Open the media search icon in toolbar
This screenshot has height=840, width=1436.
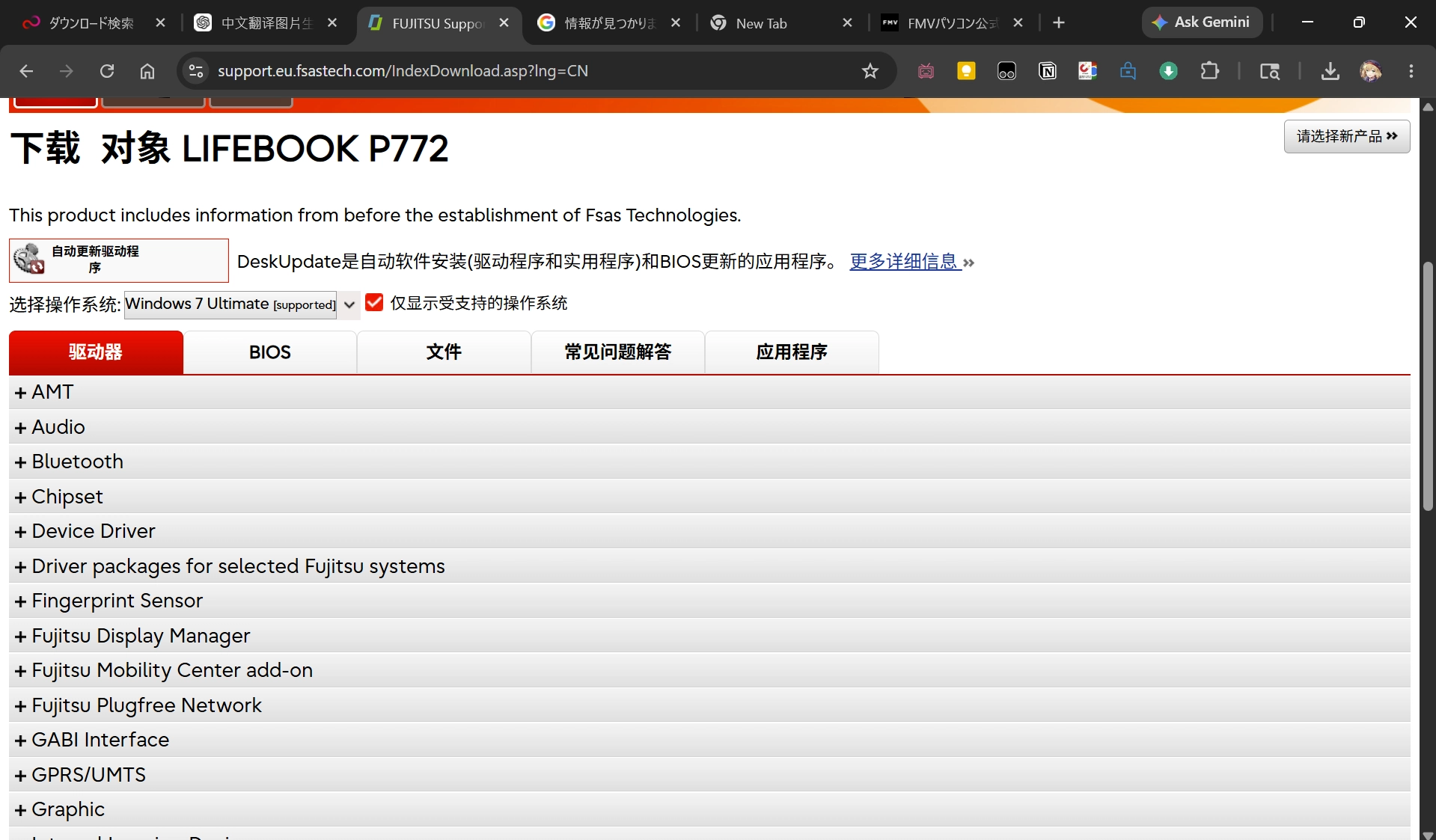click(x=1269, y=71)
